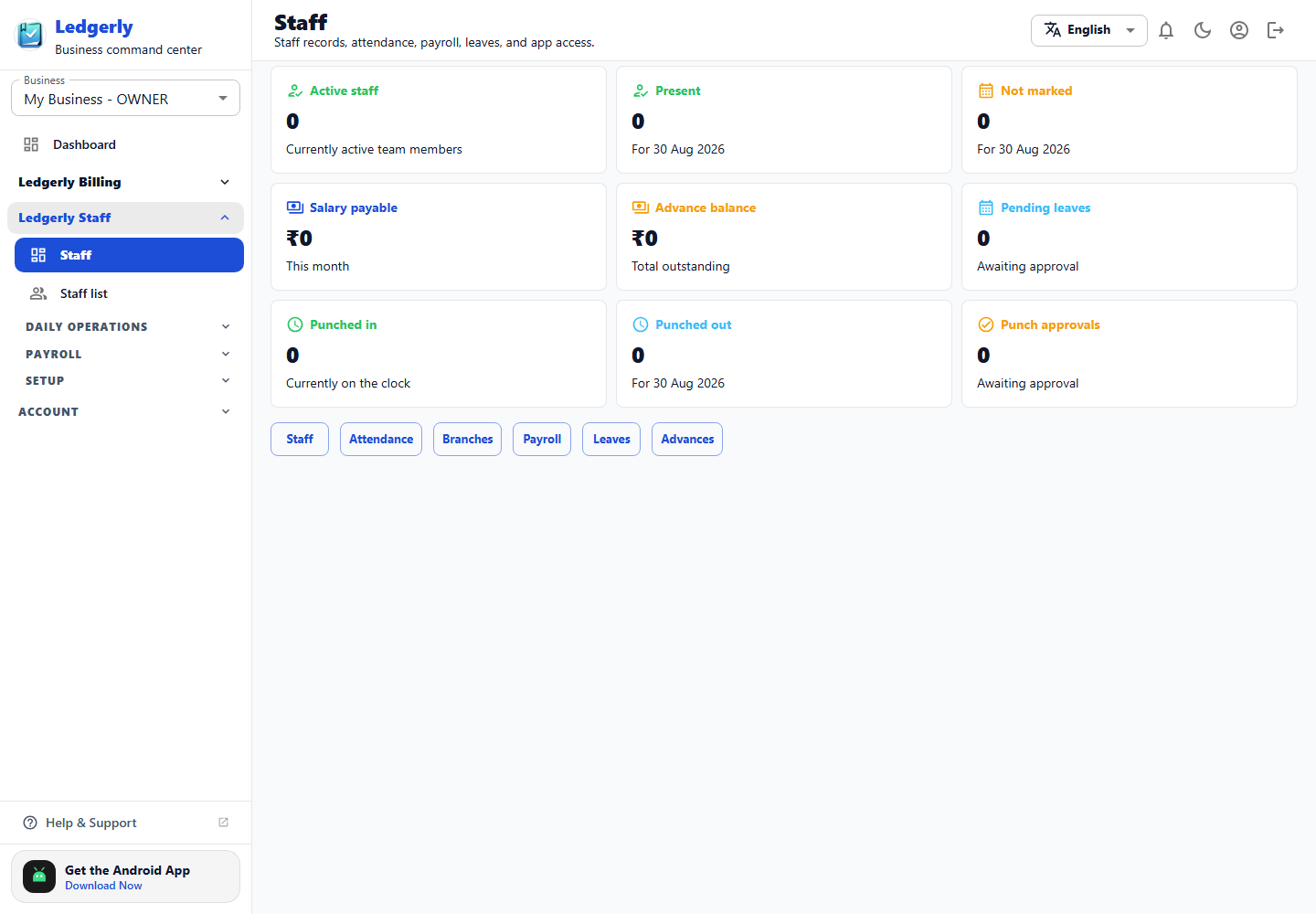Toggle dark mode moon icon
The height and width of the screenshot is (914, 1316).
[x=1203, y=30]
